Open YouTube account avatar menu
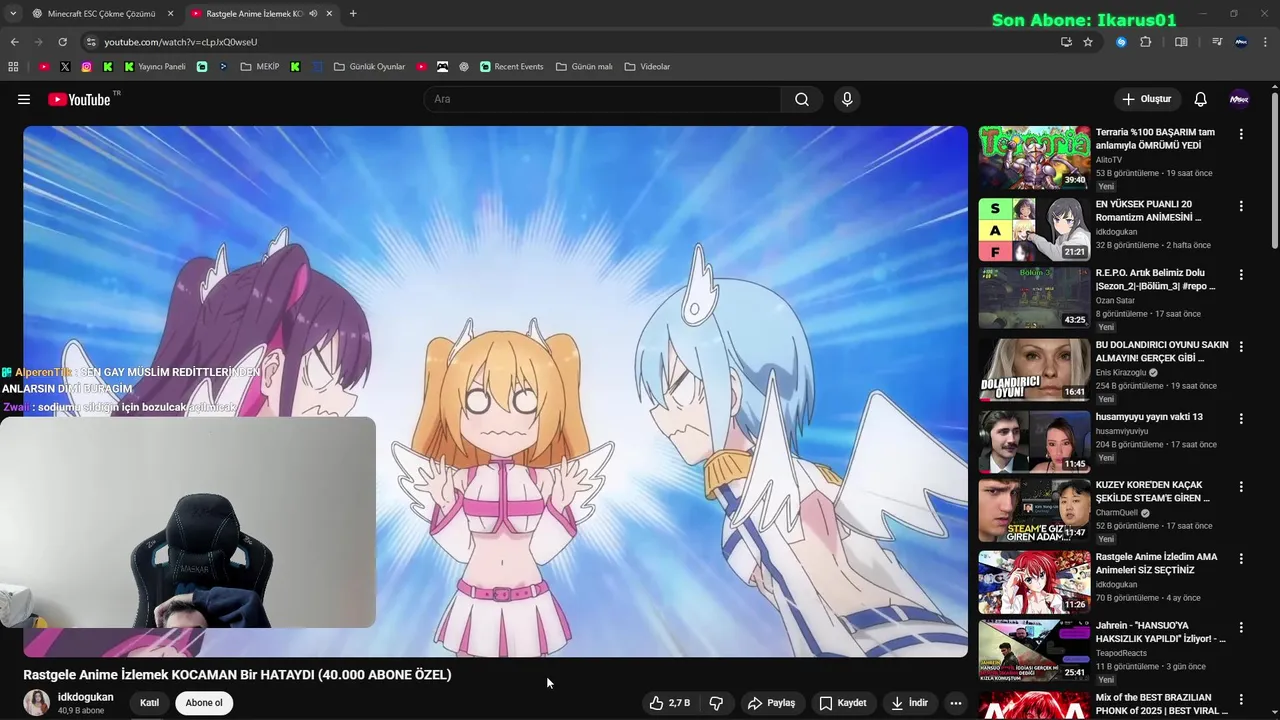The image size is (1280, 720). point(1239,99)
